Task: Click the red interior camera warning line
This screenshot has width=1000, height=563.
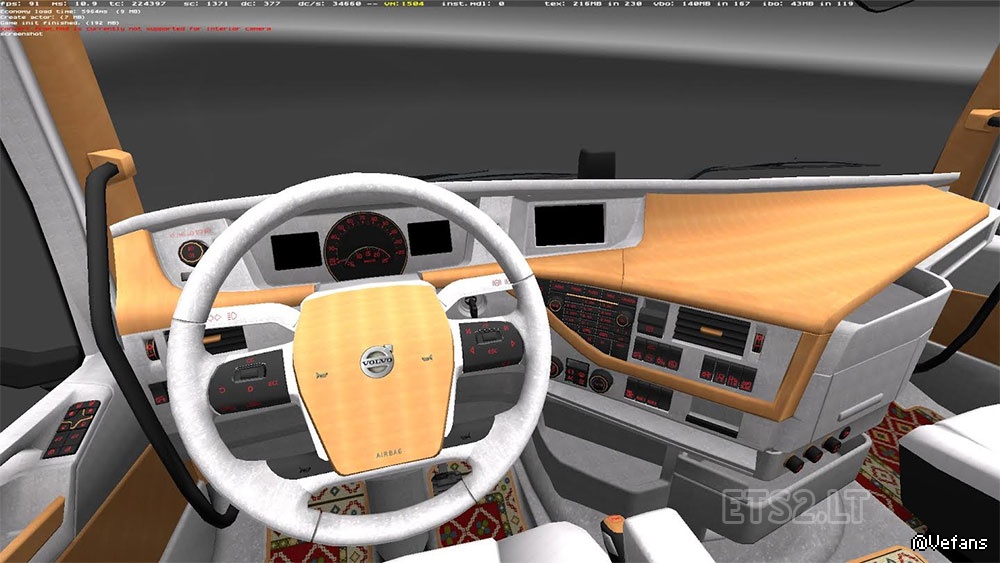Action: point(136,28)
